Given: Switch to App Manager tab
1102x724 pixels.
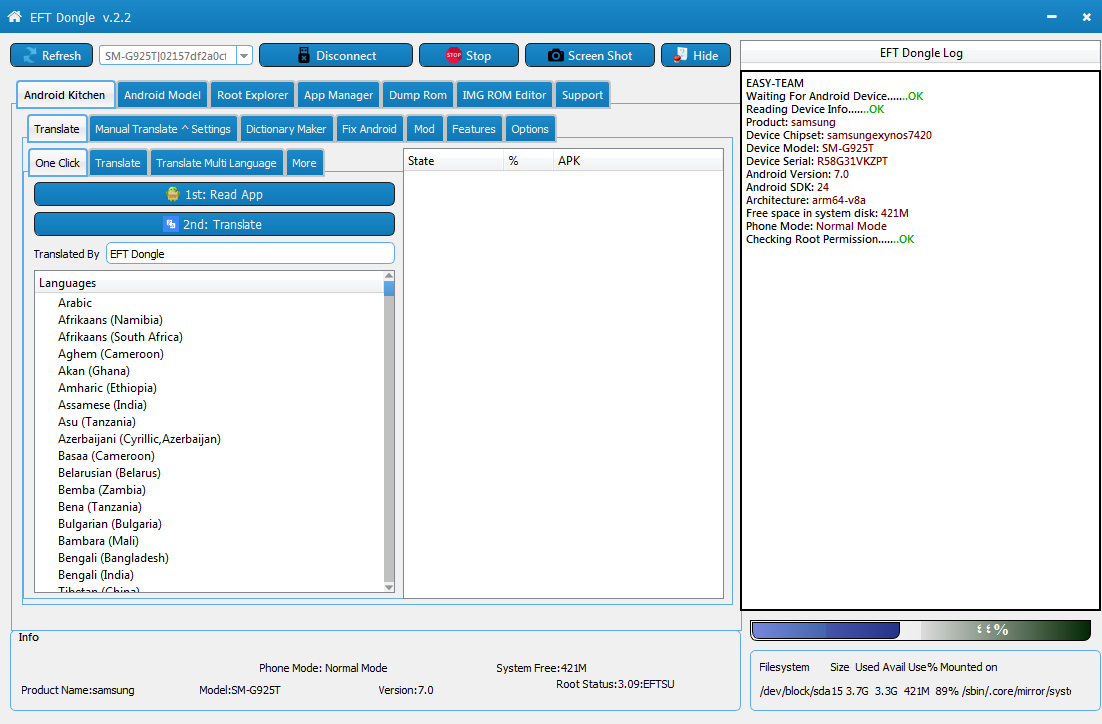Looking at the screenshot, I should pos(338,95).
